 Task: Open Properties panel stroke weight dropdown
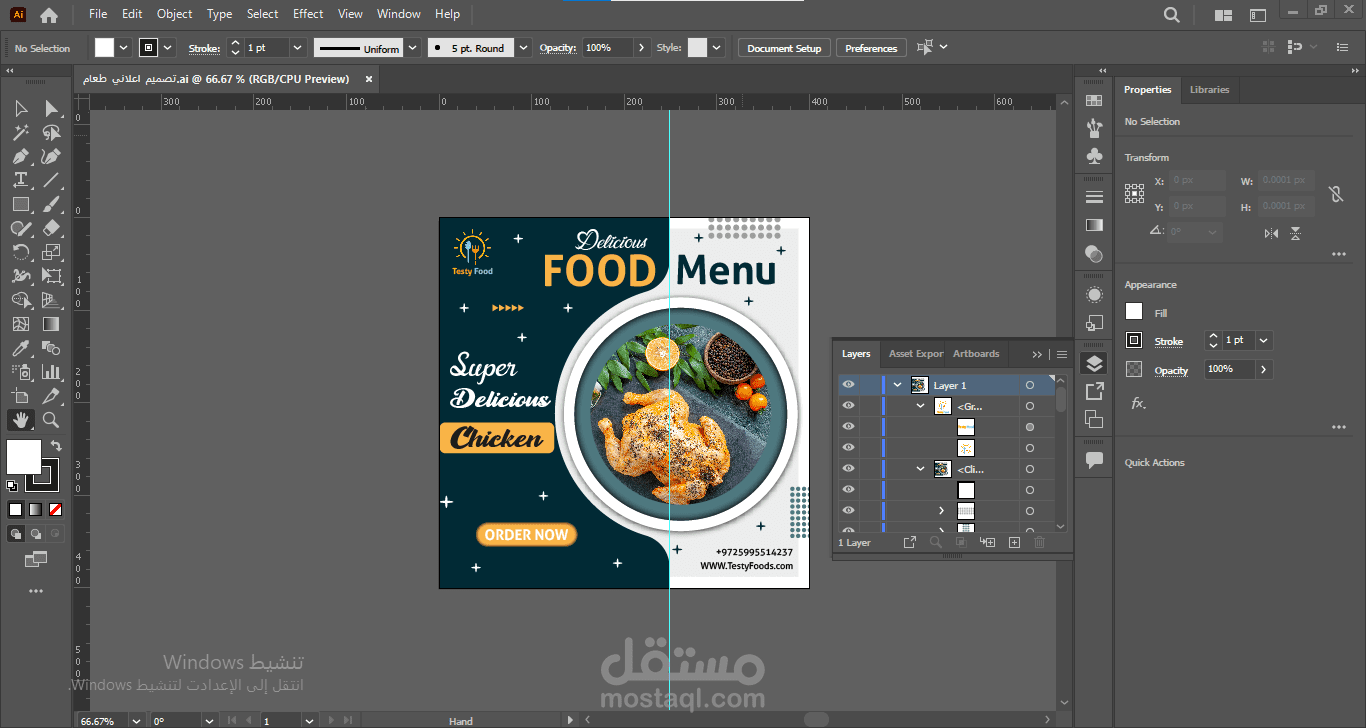pyautogui.click(x=1264, y=340)
